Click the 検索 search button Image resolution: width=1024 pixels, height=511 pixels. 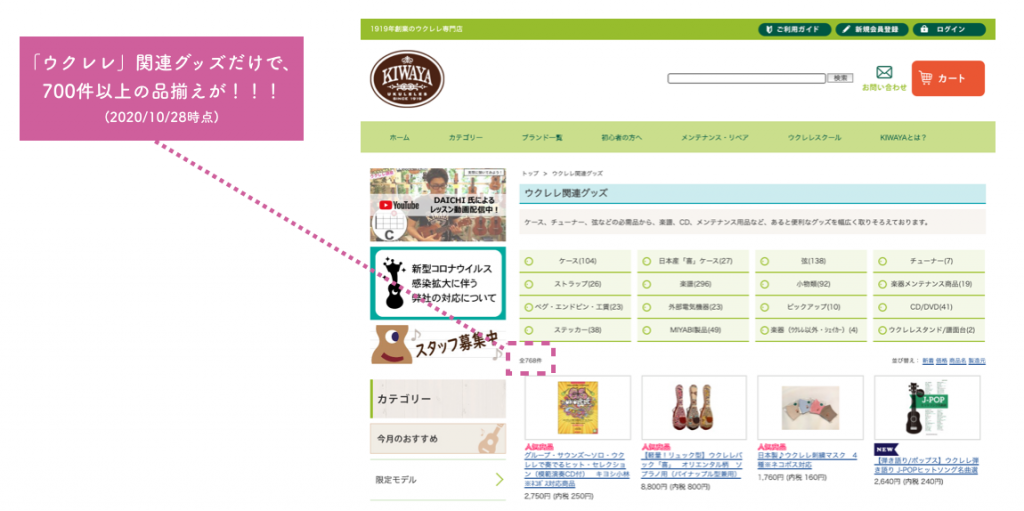(x=841, y=78)
